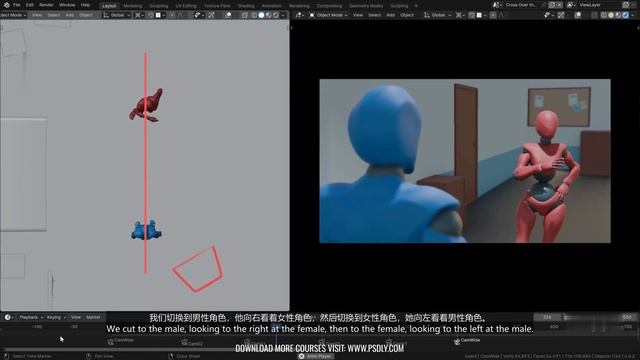The width and height of the screenshot is (640, 360).
Task: Open the Blender logo menu
Action: click(7, 5)
